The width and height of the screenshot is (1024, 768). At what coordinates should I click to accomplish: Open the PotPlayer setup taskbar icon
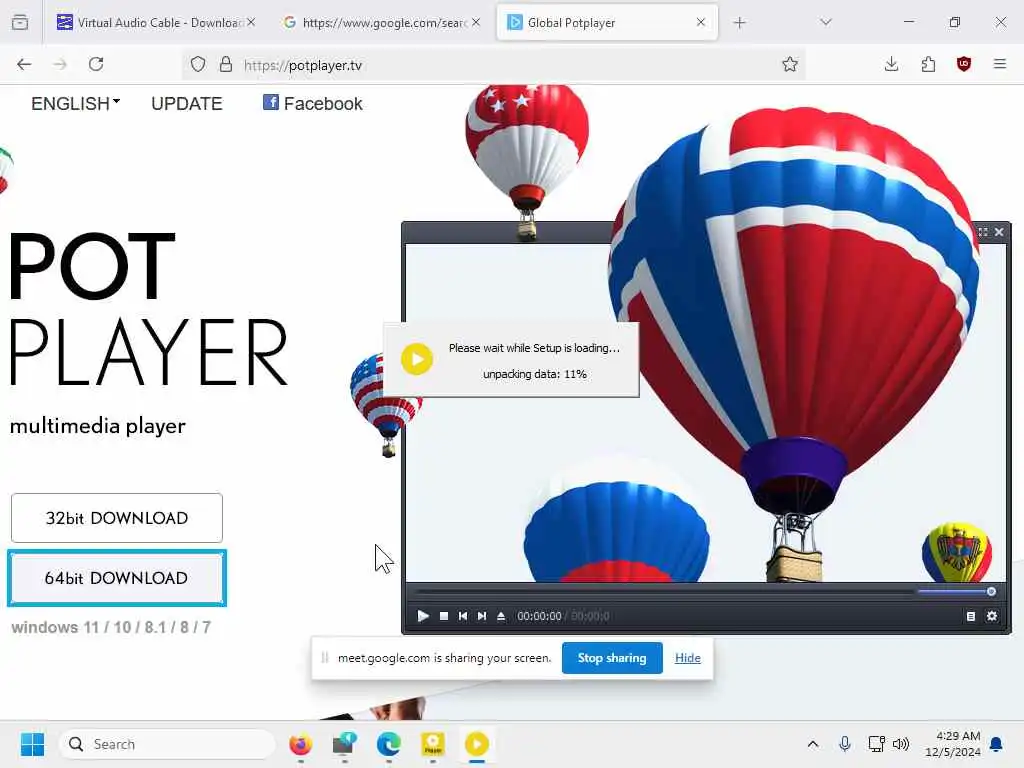pos(477,744)
